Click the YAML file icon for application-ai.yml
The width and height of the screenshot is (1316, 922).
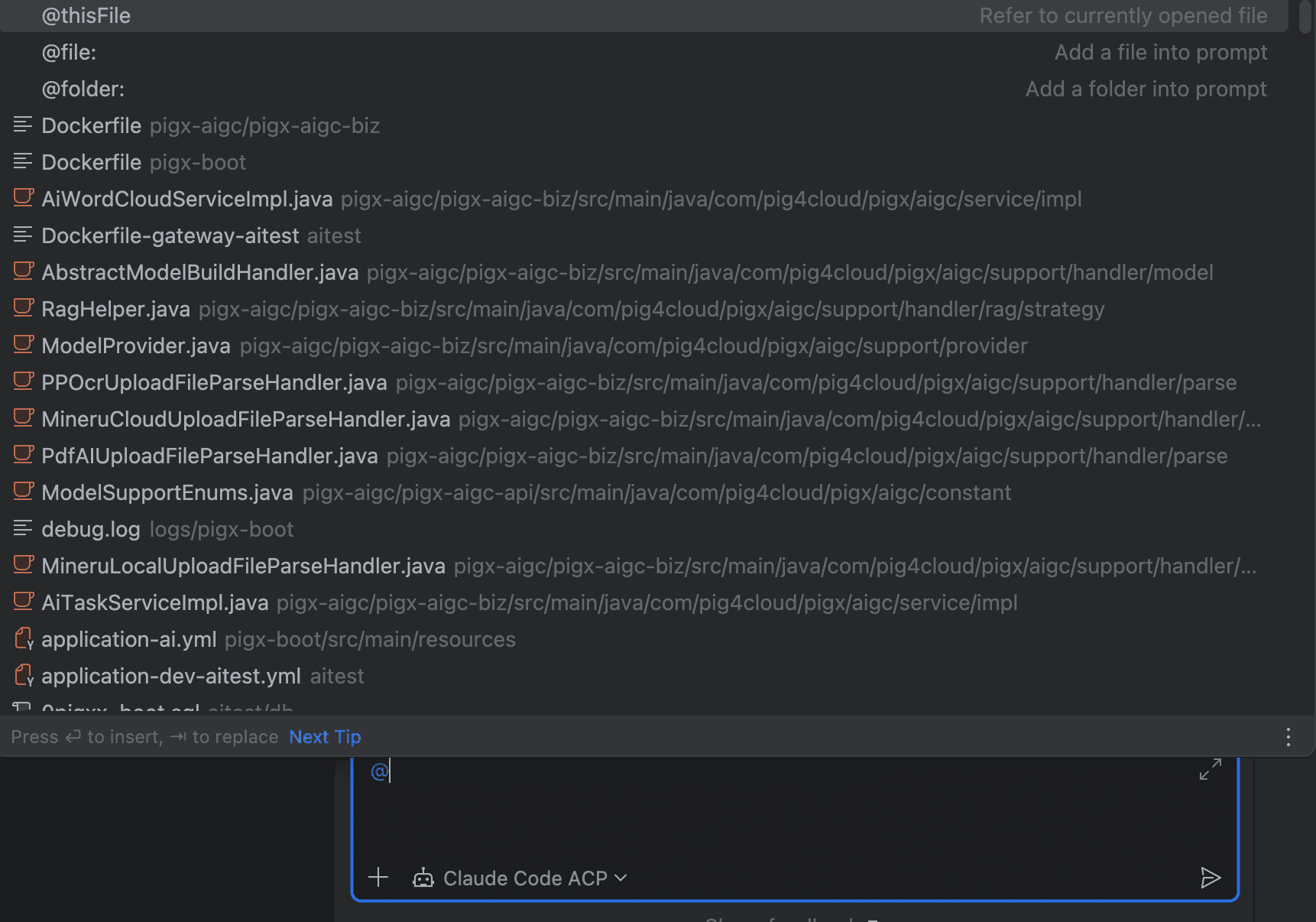point(24,639)
